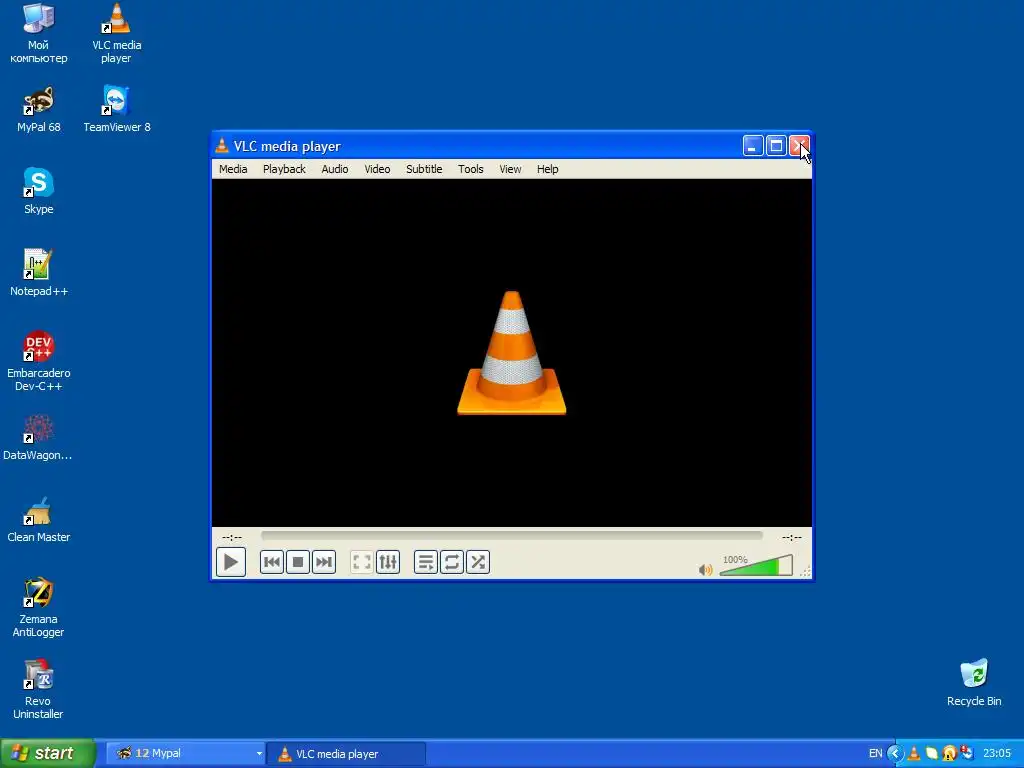Open the View menu
Image resolution: width=1024 pixels, height=768 pixels.
[510, 169]
